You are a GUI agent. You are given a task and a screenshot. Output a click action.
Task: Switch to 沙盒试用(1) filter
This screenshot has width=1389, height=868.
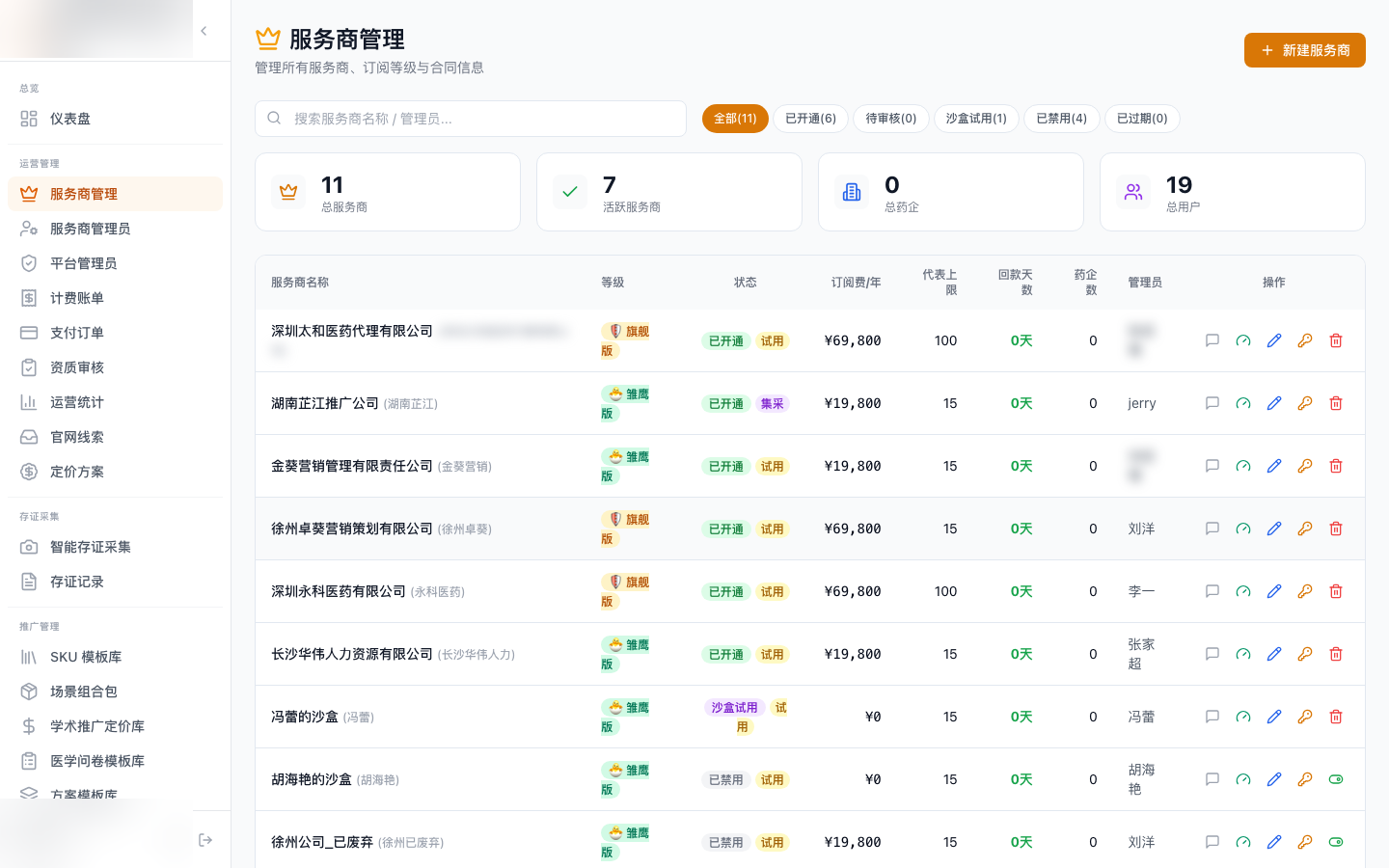(x=976, y=119)
